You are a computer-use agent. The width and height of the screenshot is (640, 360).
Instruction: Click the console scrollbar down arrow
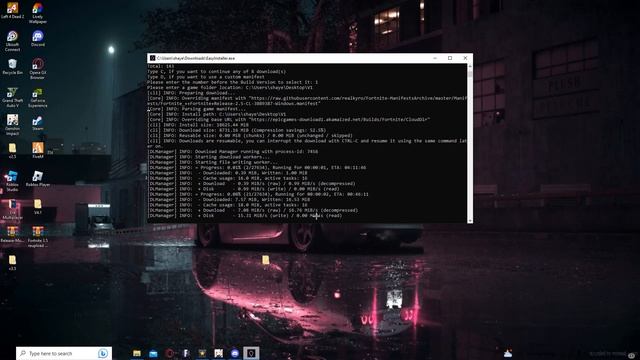click(x=470, y=220)
